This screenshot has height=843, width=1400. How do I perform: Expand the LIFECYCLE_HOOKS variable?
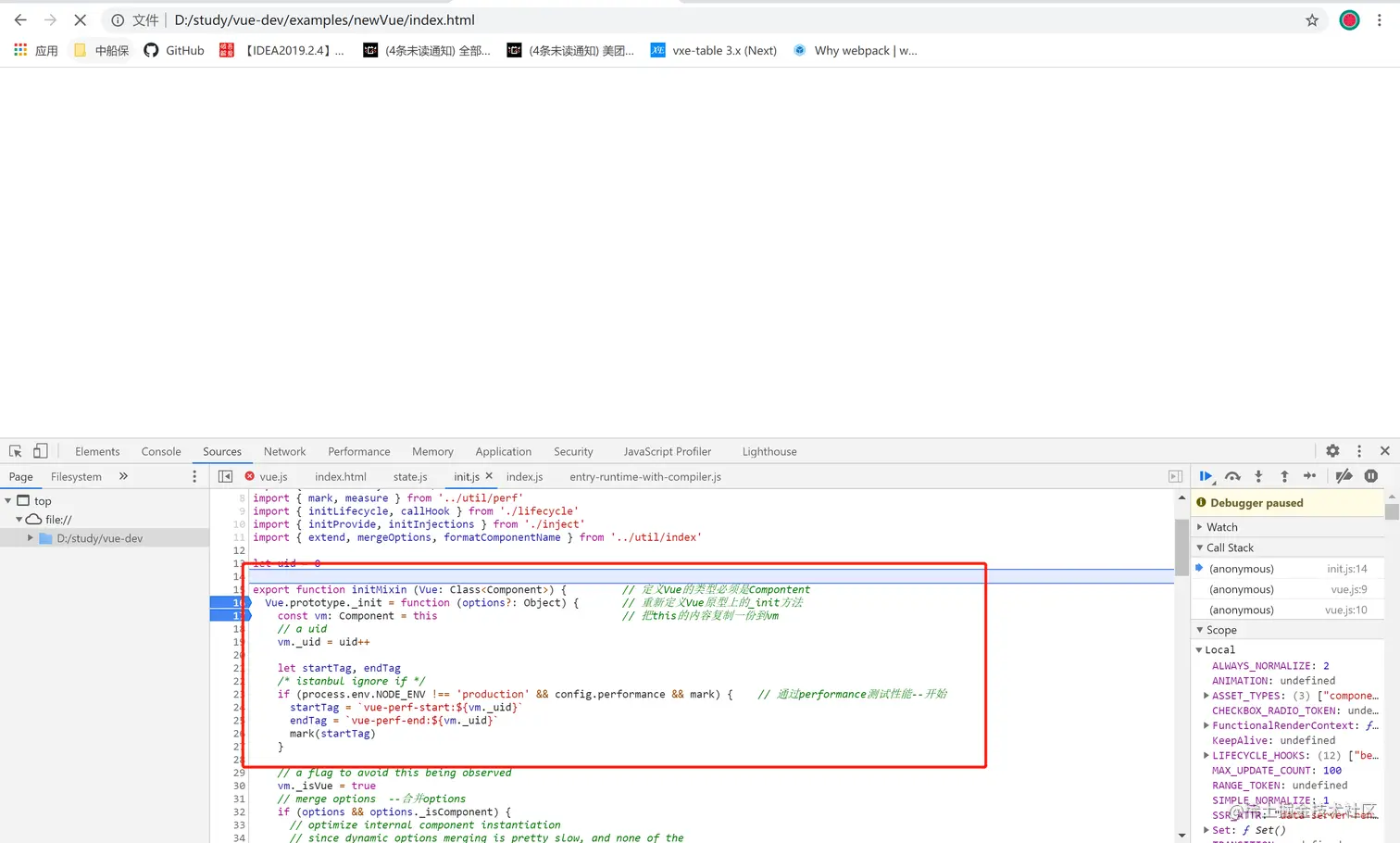point(1206,755)
